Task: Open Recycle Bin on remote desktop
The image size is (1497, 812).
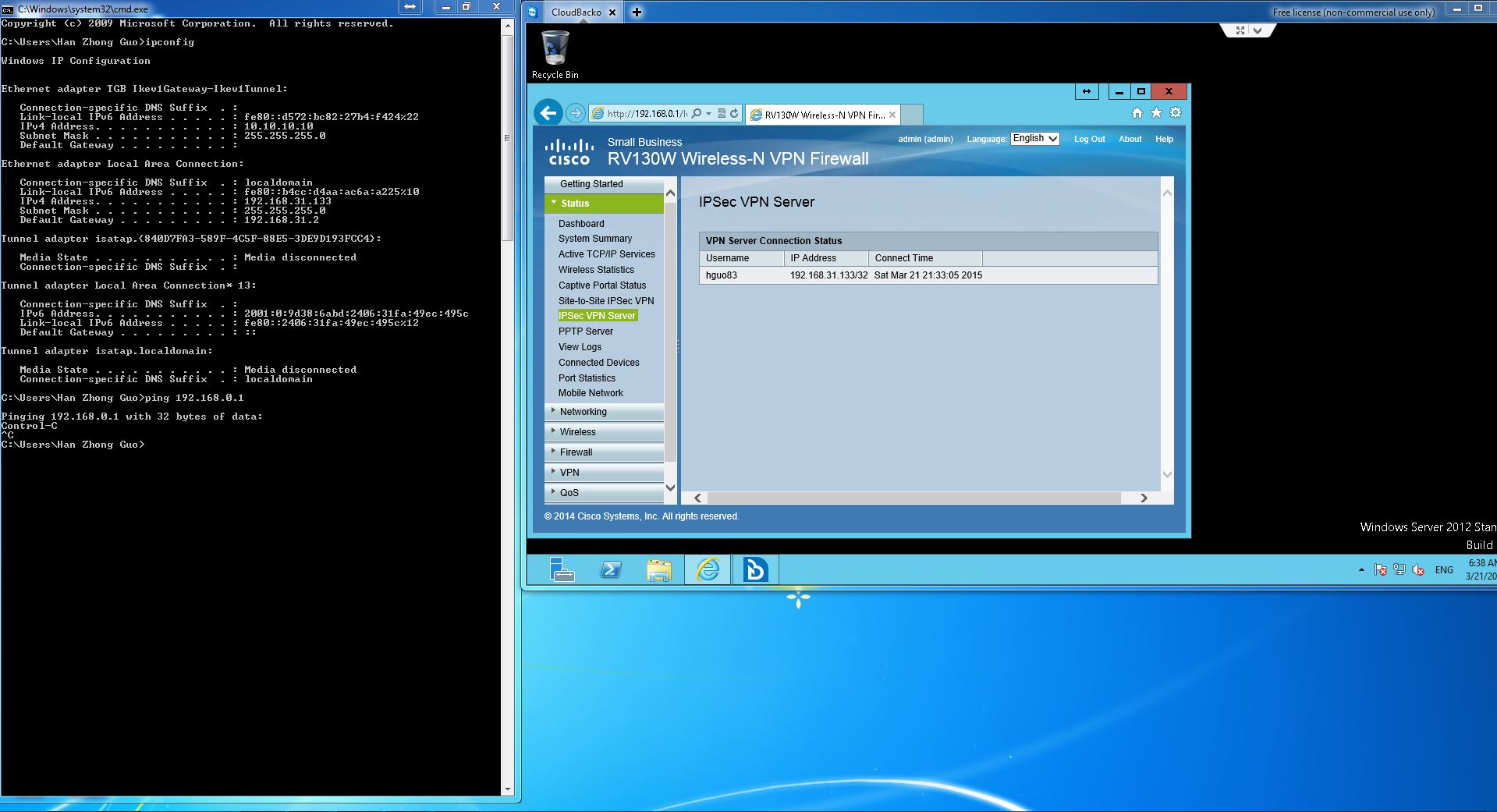Action: click(x=555, y=55)
